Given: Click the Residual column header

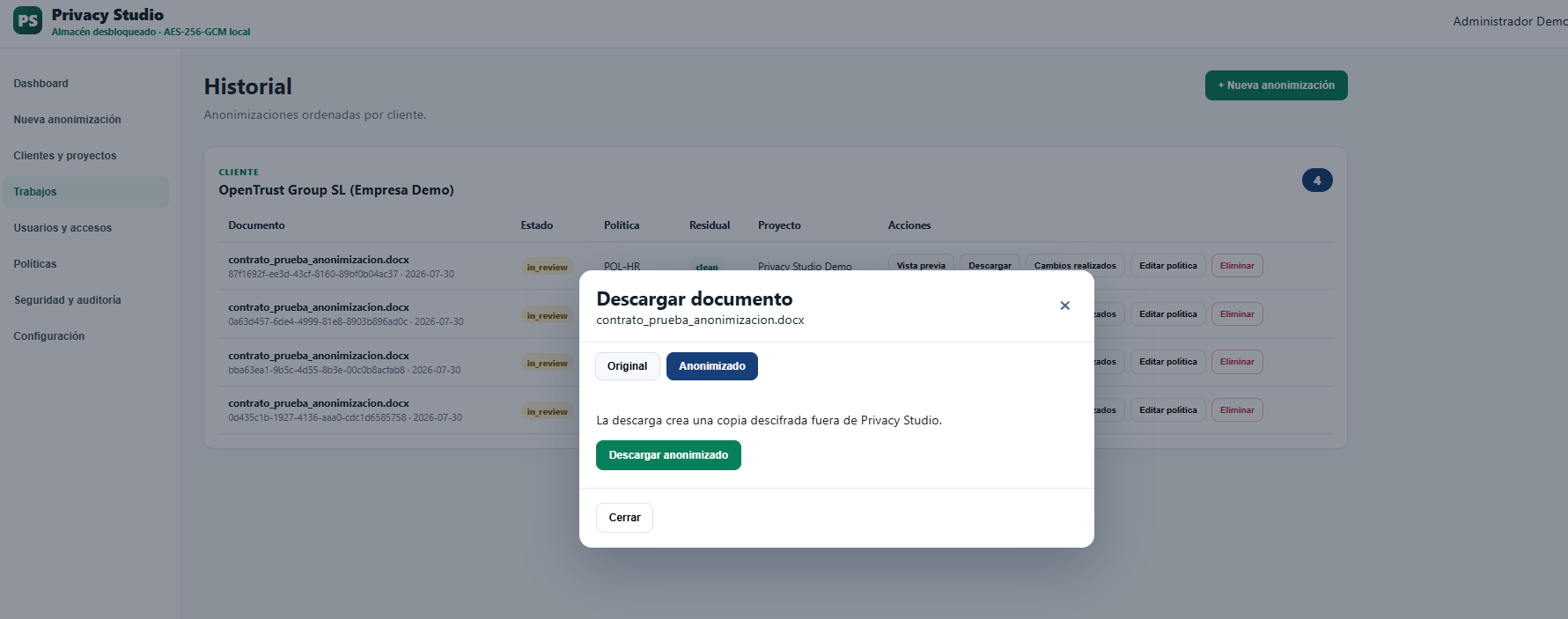Looking at the screenshot, I should [x=710, y=225].
